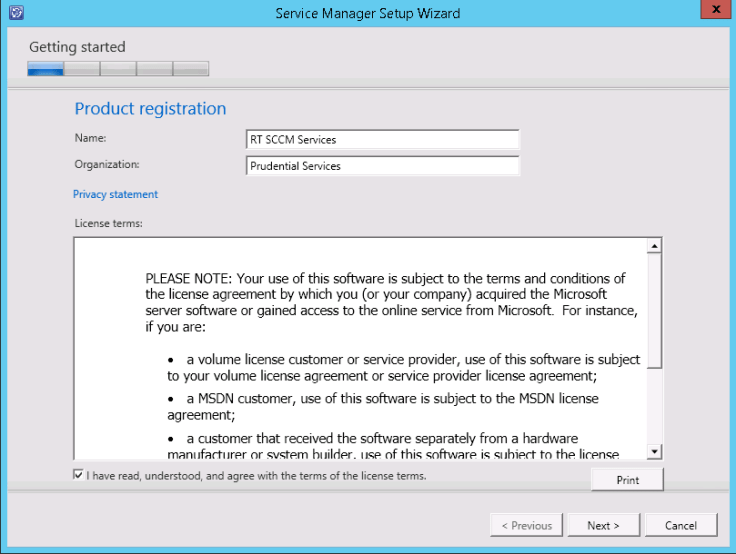Viewport: 736px width, 554px height.
Task: Uncheck the agree with license terms checkbox
Action: (79, 476)
